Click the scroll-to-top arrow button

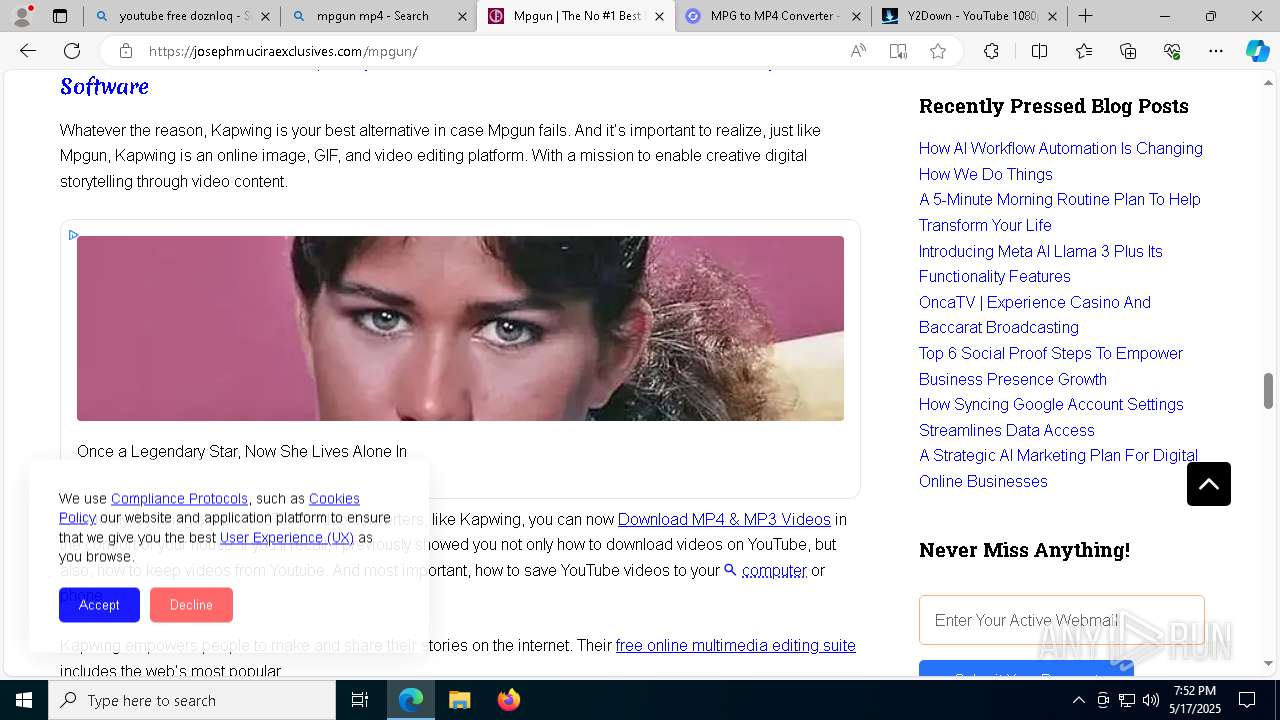coord(1208,484)
